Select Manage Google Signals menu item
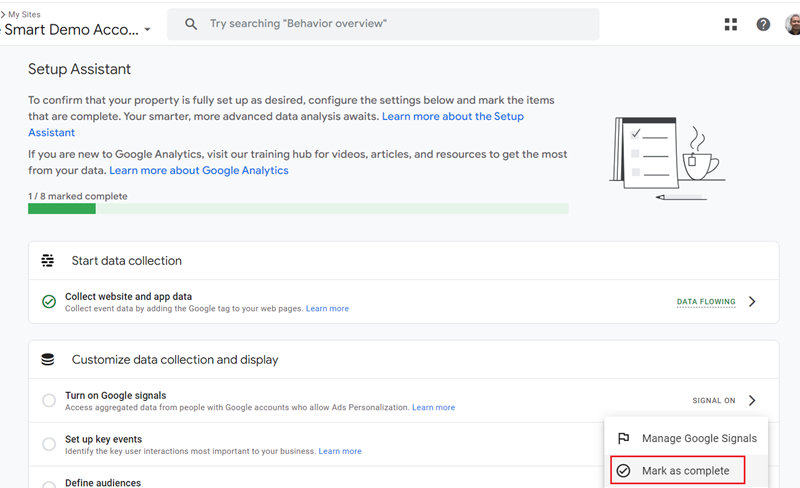The width and height of the screenshot is (800, 488). (x=686, y=438)
